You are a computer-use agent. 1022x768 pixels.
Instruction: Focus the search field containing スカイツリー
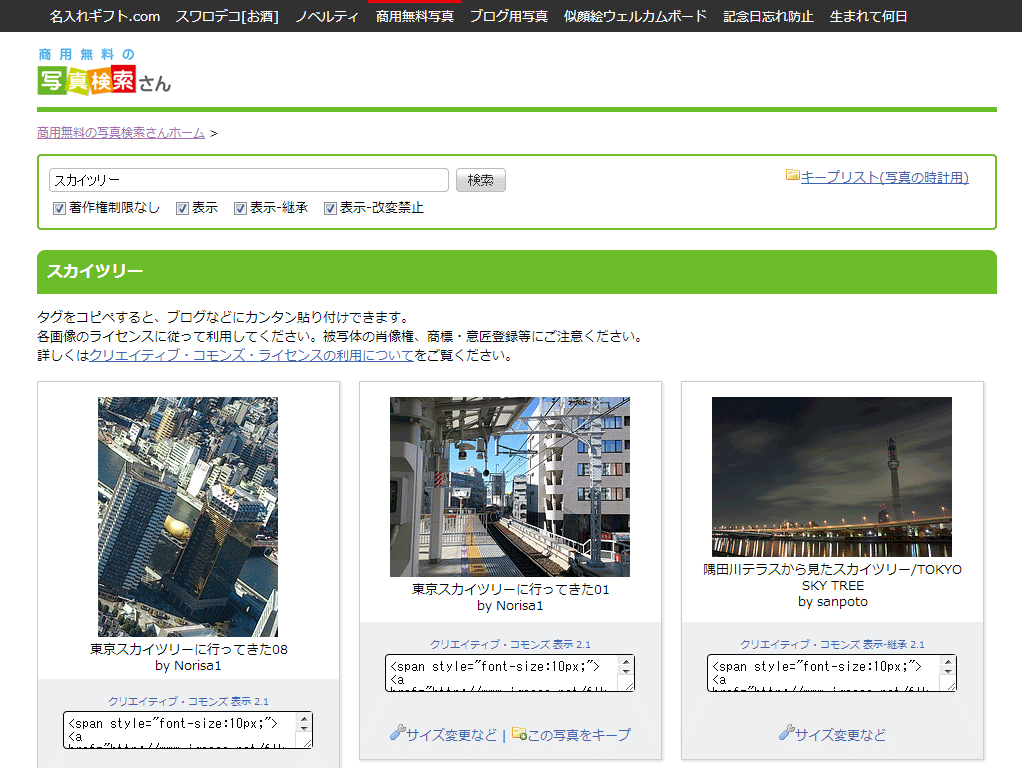click(249, 180)
